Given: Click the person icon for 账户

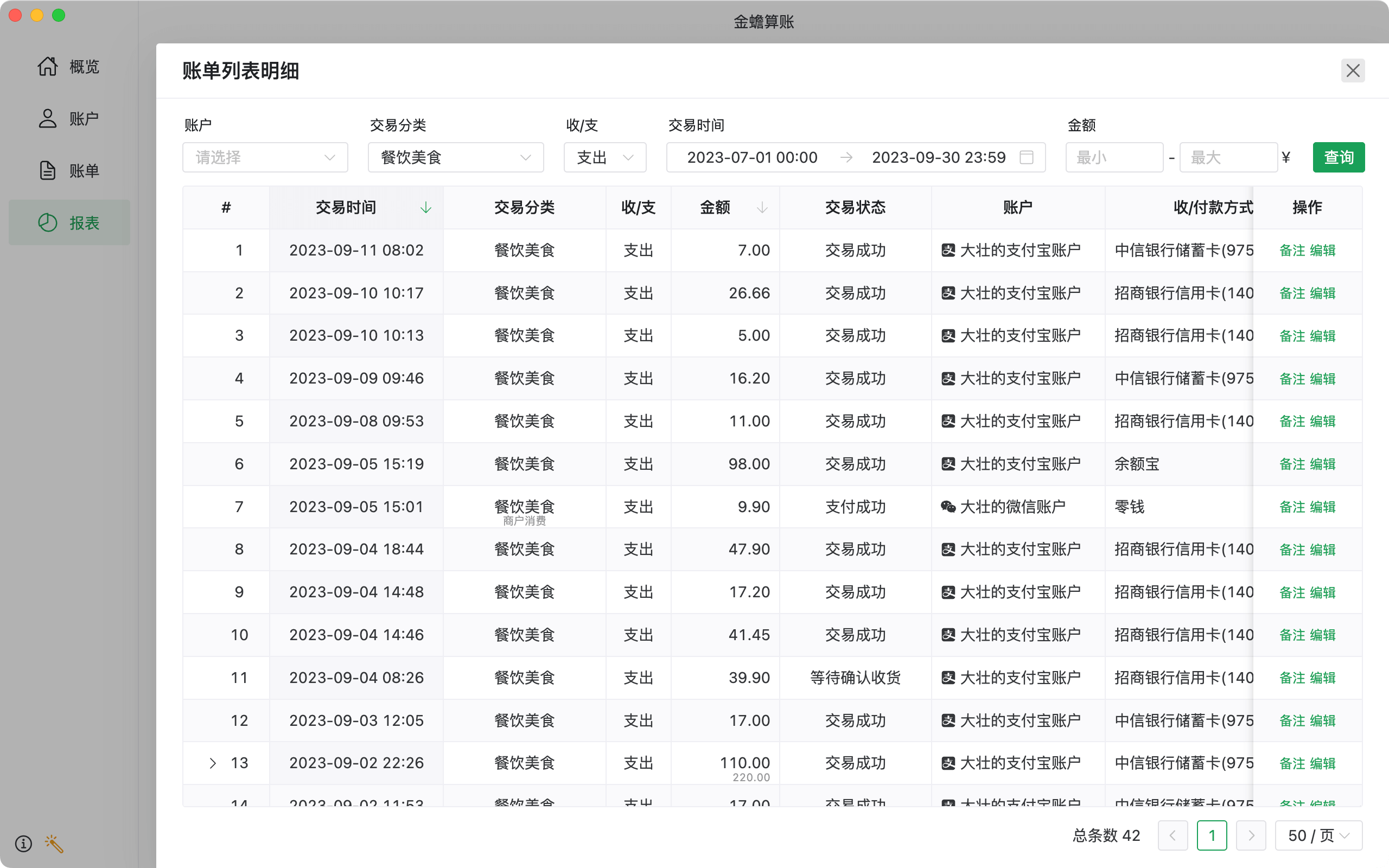Looking at the screenshot, I should 48,119.
